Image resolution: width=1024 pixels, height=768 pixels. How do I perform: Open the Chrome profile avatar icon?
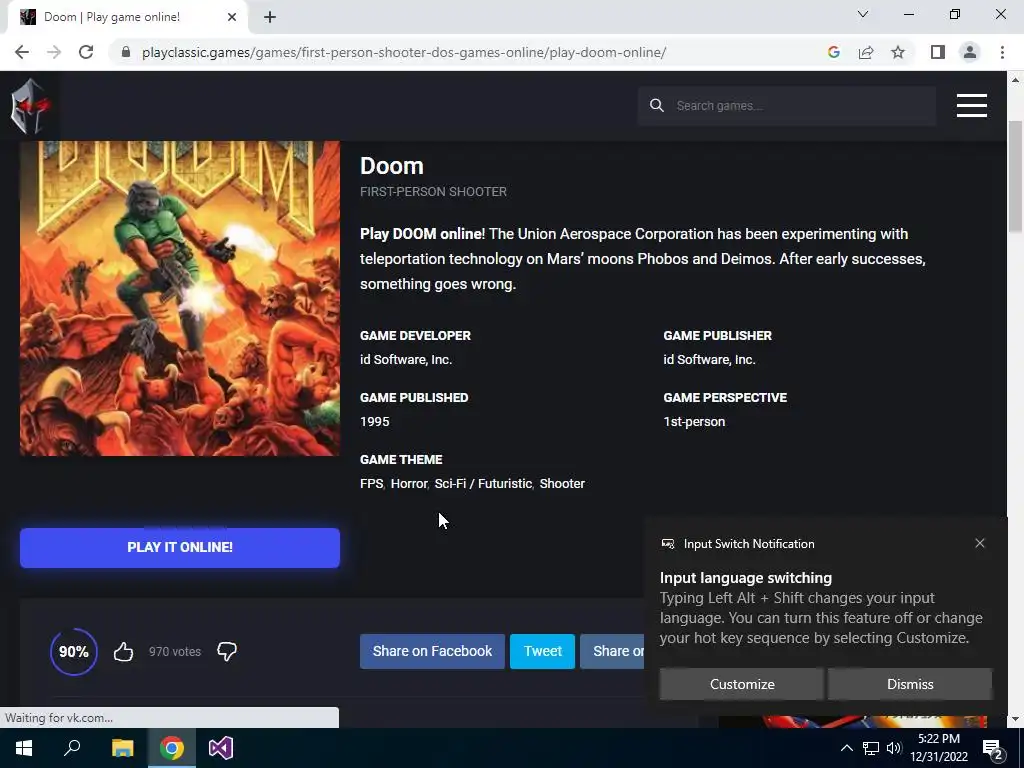pyautogui.click(x=970, y=52)
